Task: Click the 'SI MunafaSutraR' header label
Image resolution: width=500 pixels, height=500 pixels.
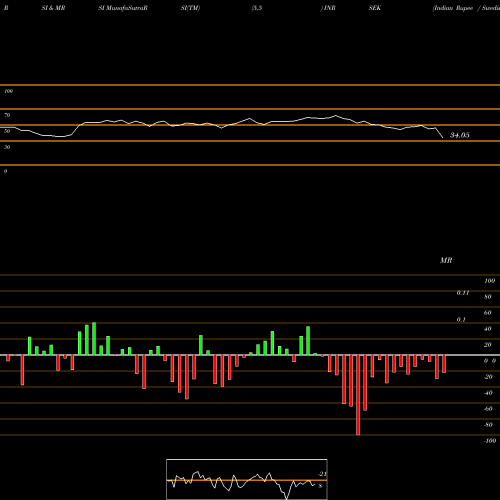Action: 123,8
